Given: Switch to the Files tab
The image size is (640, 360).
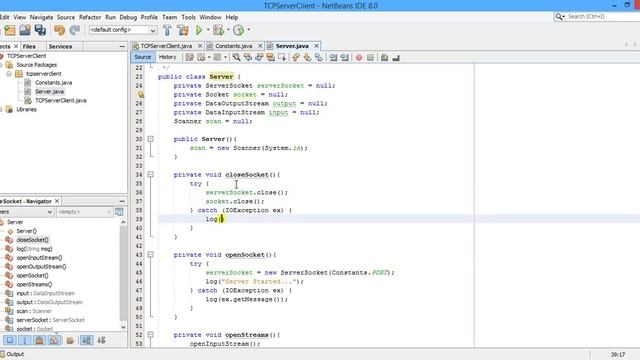Looking at the screenshot, I should pyautogui.click(x=29, y=47).
